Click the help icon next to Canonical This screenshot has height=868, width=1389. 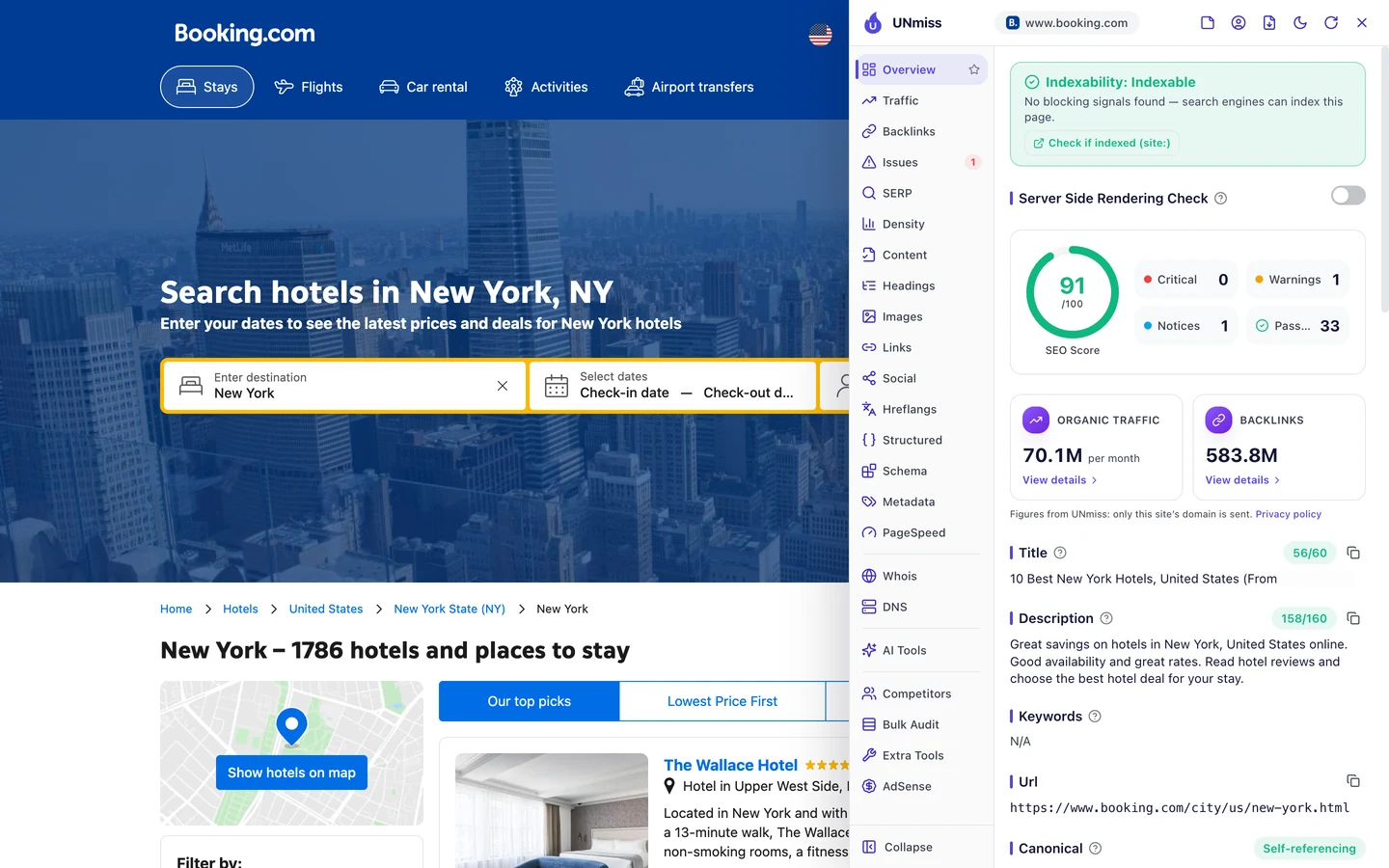pyautogui.click(x=1096, y=849)
